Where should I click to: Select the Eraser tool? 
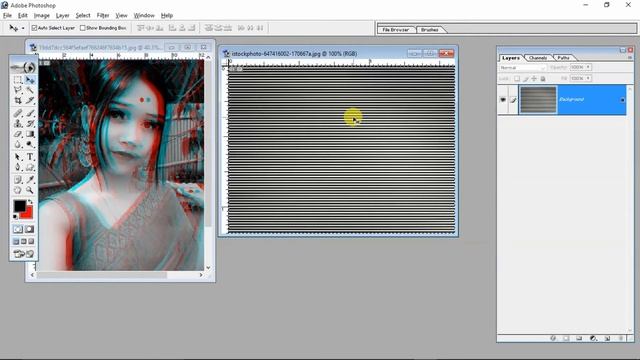(18, 134)
